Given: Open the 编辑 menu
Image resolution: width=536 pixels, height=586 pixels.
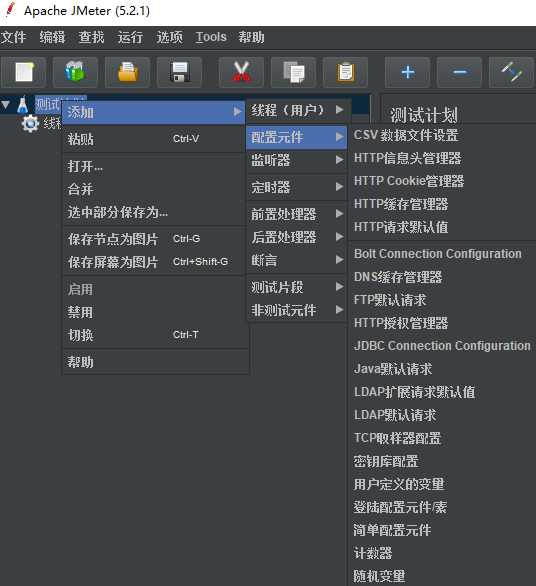Looking at the screenshot, I should point(52,37).
